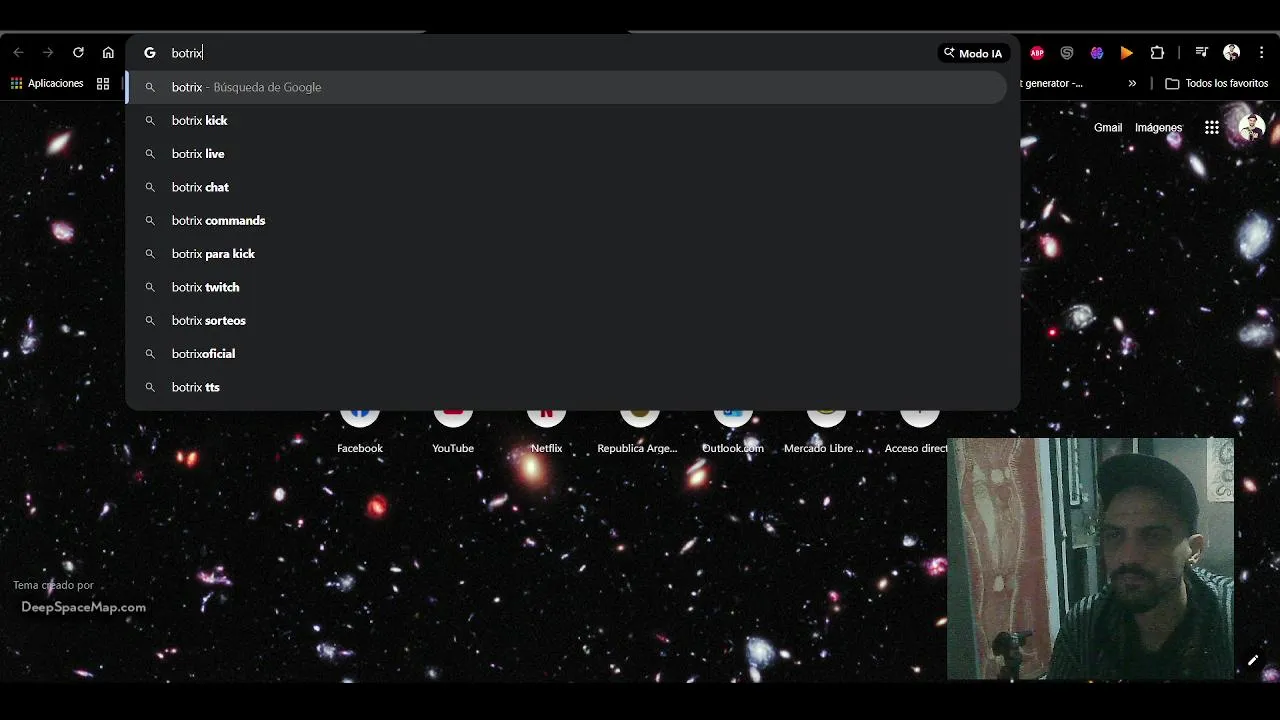
Task: Click search icon beside 'botrix kick'
Action: click(150, 120)
